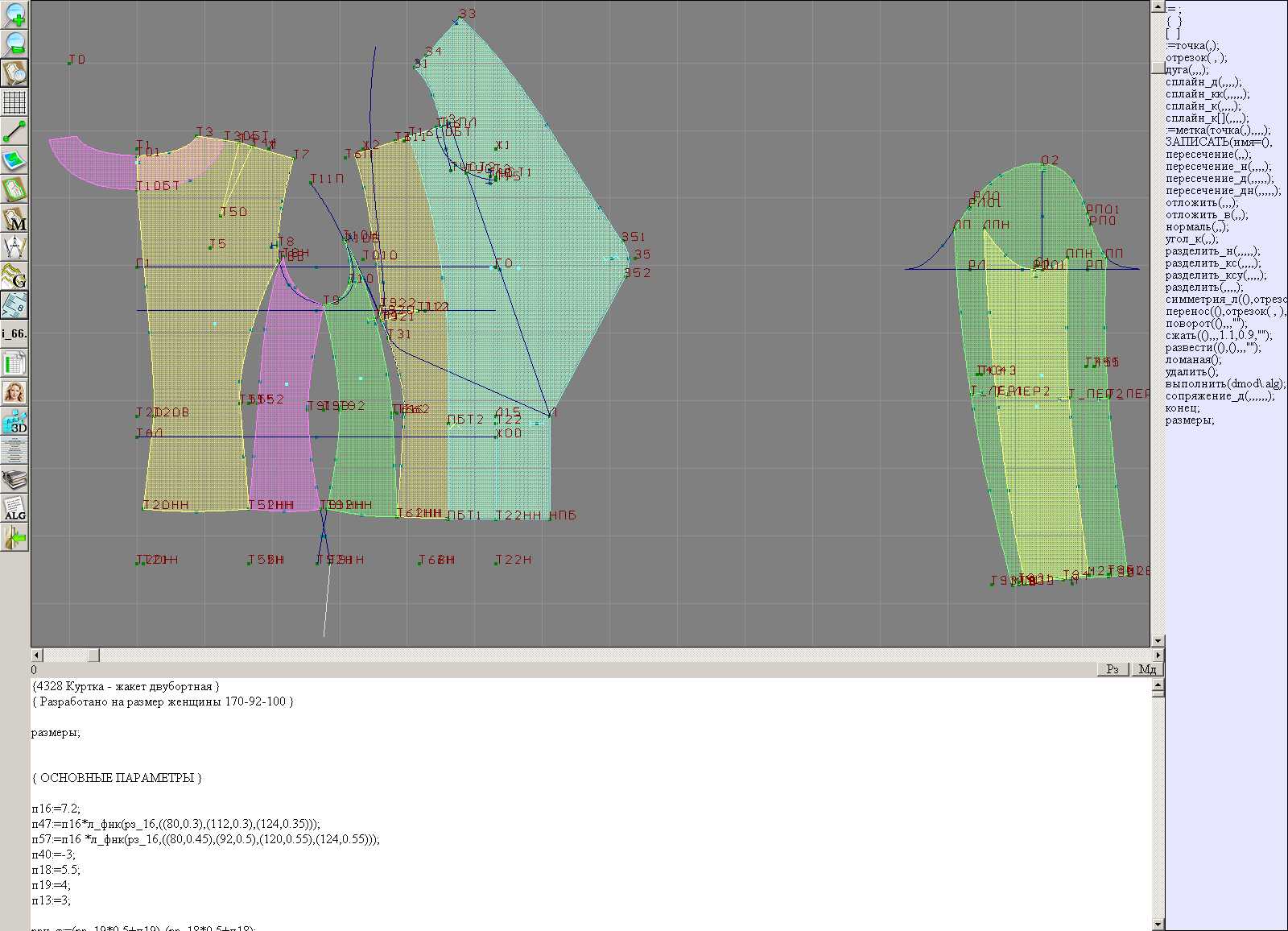The height and width of the screenshot is (931, 1288).
Task: Click the ALG algorithm document icon
Action: [x=14, y=509]
